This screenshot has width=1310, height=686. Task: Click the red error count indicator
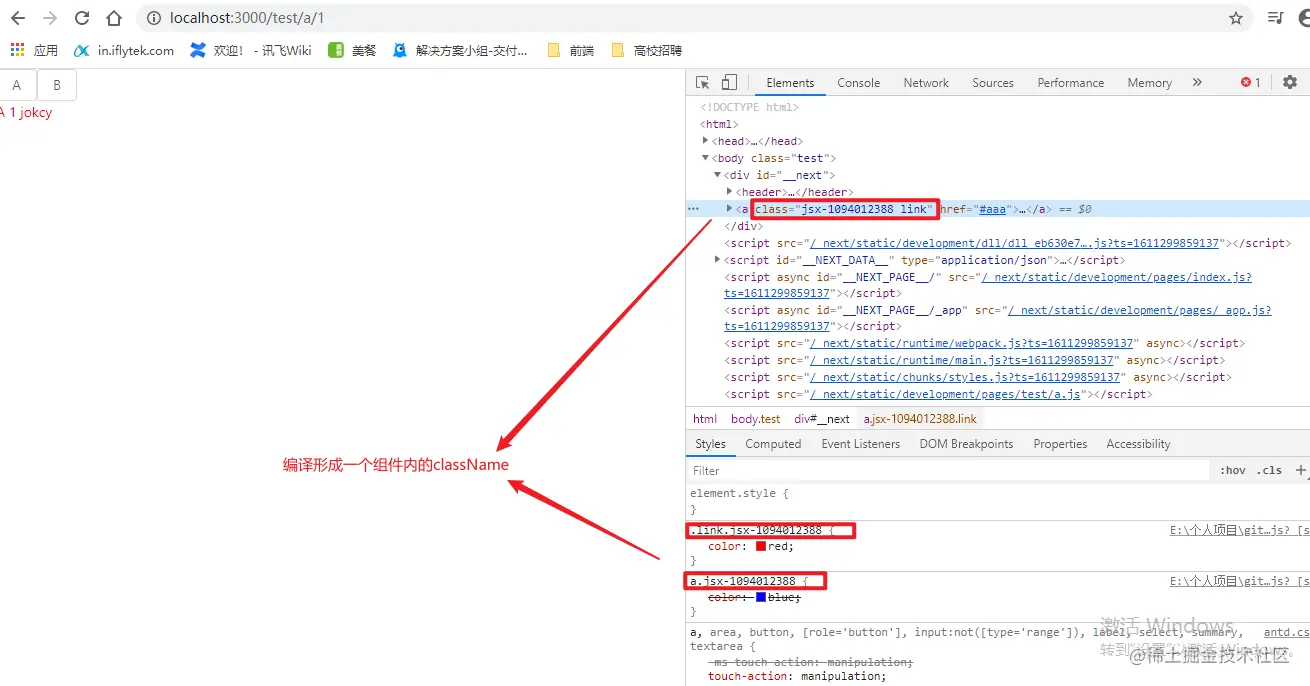(x=1251, y=83)
